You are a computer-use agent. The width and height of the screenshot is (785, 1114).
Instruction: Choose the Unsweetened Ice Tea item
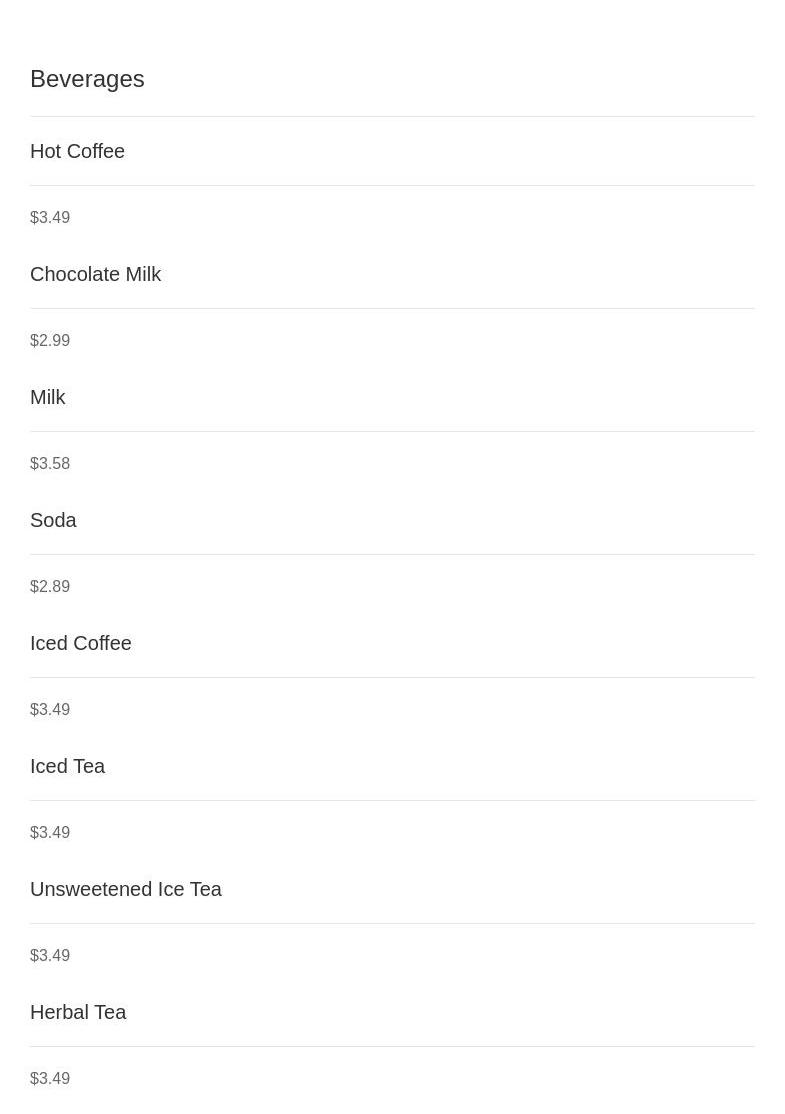coord(126,889)
